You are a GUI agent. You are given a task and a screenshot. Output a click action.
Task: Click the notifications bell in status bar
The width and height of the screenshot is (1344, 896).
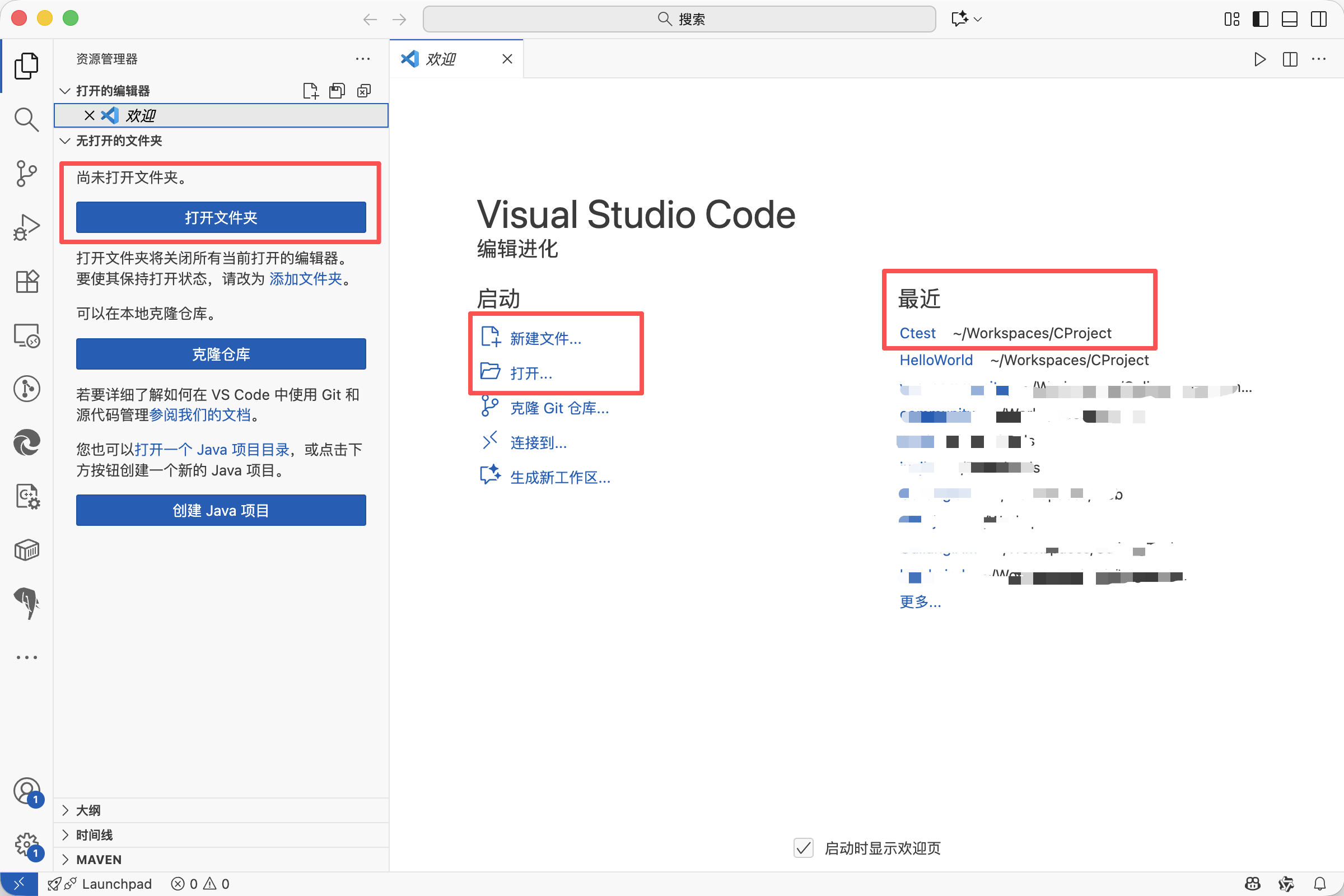pos(1319,884)
